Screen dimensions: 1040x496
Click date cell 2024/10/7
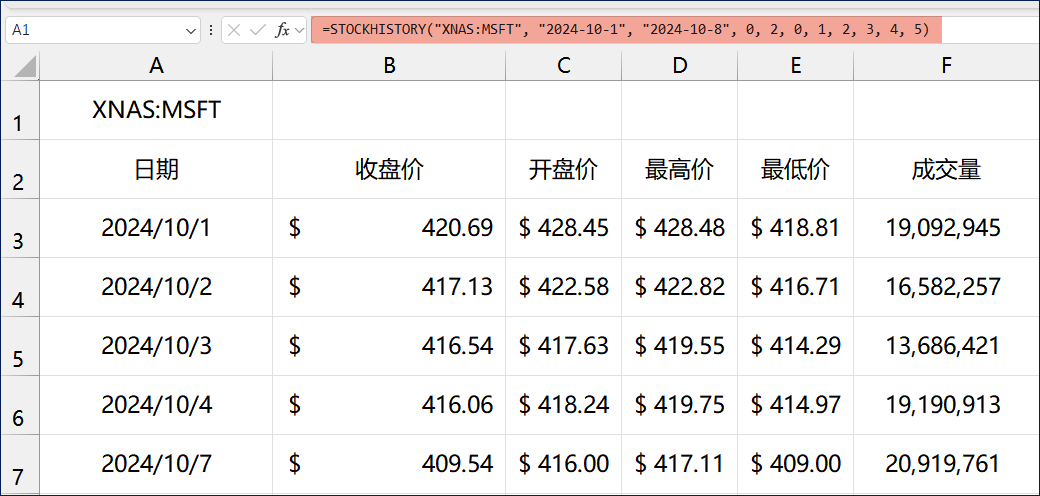click(x=156, y=464)
